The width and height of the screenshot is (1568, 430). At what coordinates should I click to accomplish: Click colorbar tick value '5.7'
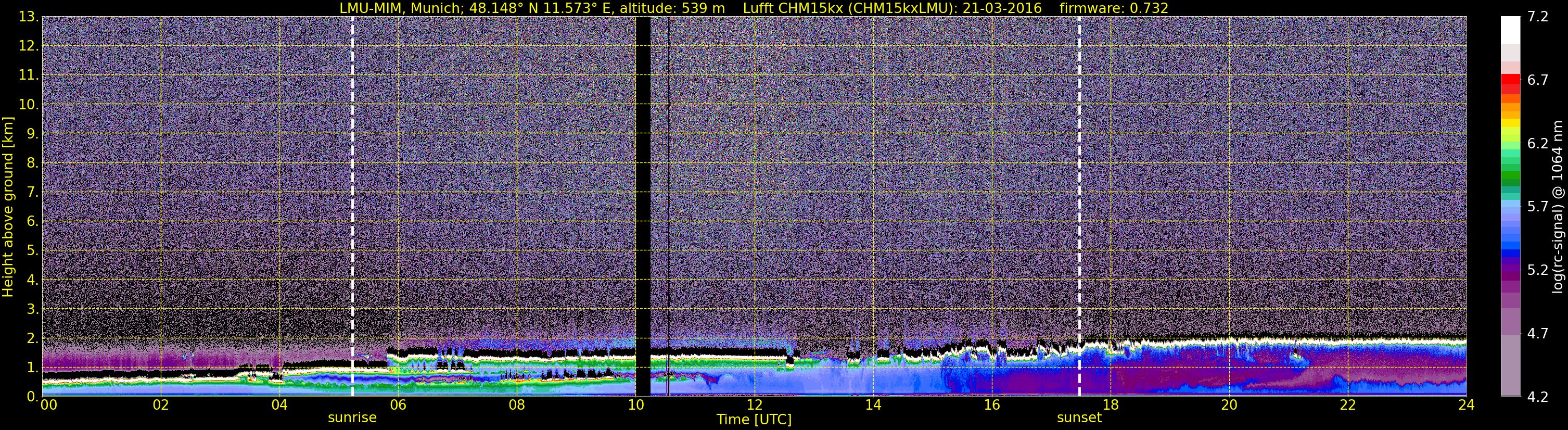click(x=1538, y=207)
